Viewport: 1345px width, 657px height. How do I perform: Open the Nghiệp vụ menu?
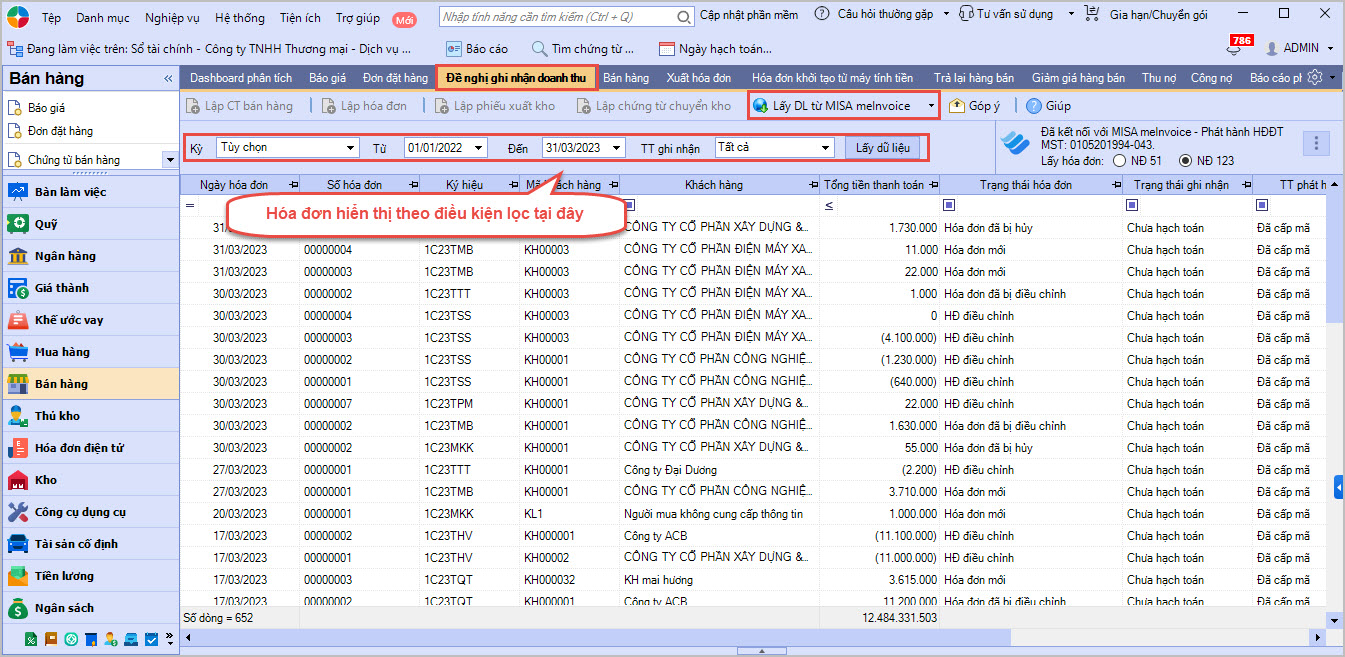172,18
